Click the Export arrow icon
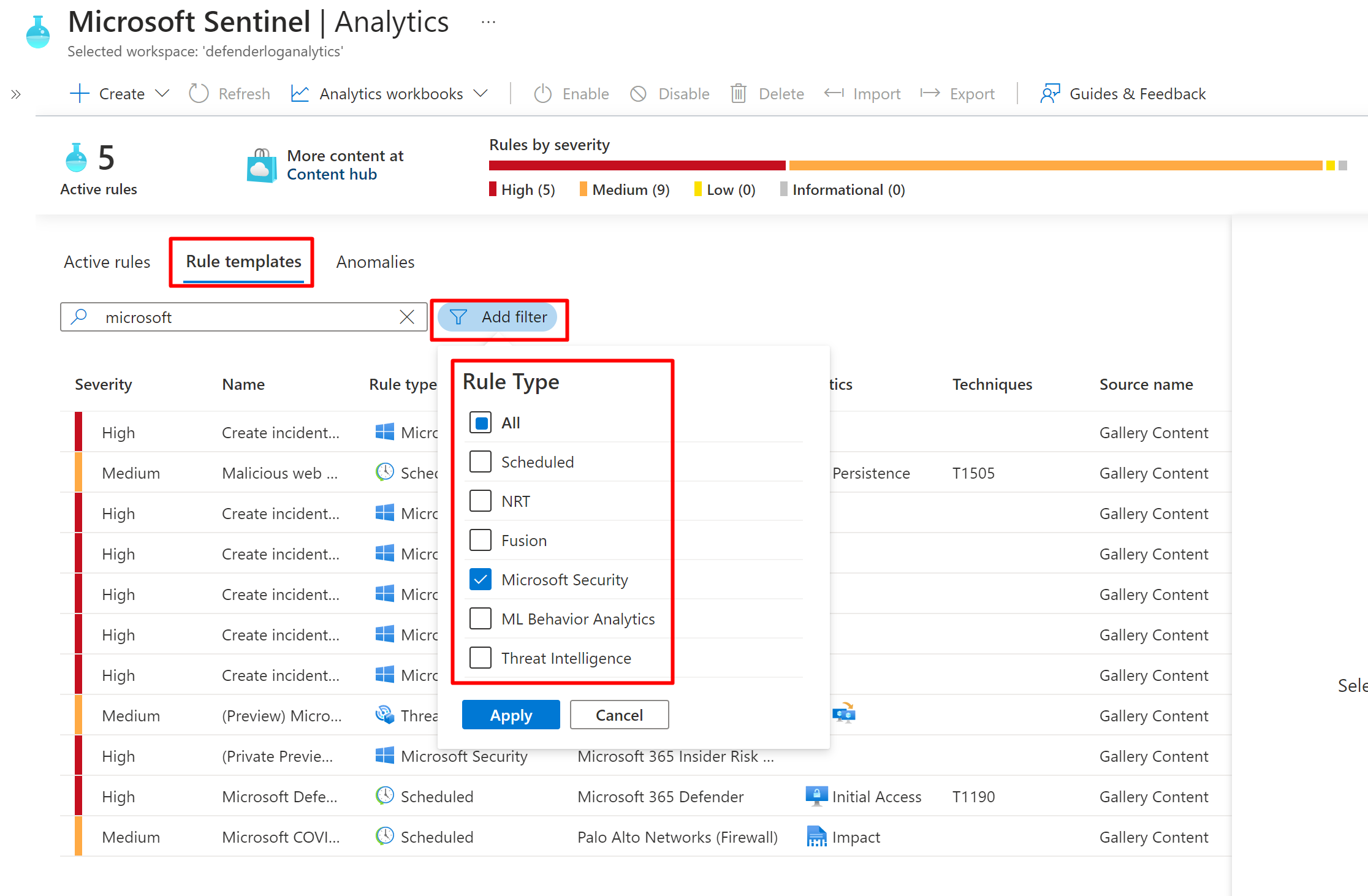The height and width of the screenshot is (896, 1368). (x=930, y=93)
